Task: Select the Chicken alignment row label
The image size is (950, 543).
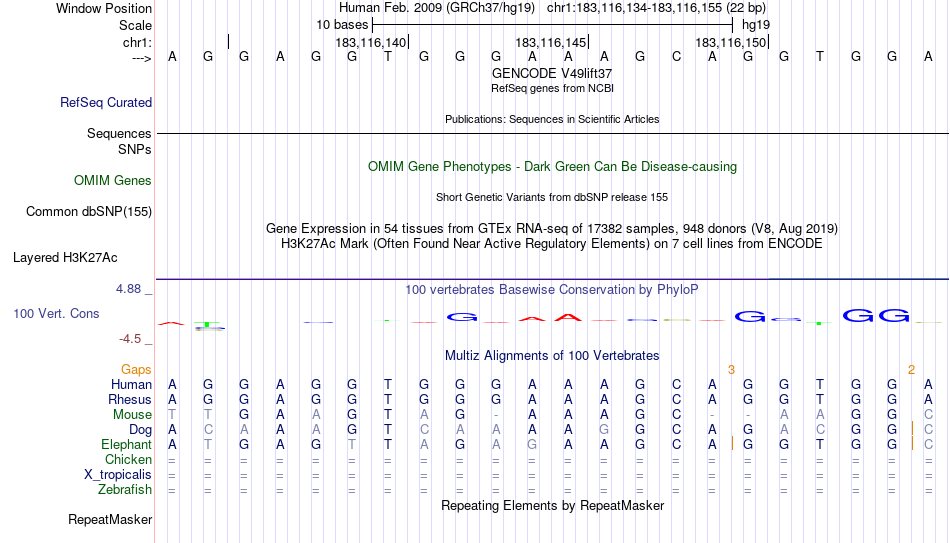Action: click(128, 459)
